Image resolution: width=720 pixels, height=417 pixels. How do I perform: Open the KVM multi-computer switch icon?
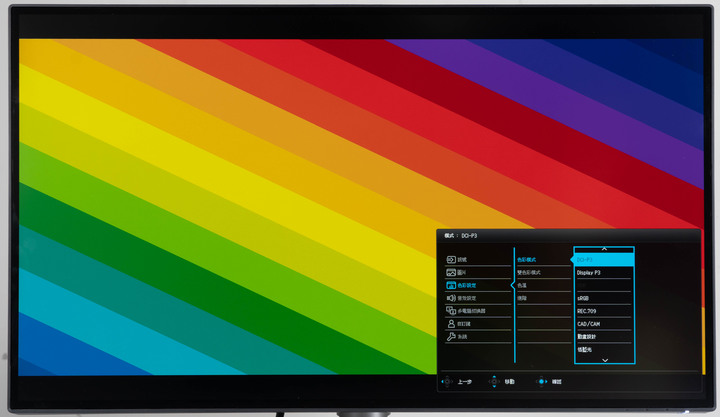[x=451, y=311]
